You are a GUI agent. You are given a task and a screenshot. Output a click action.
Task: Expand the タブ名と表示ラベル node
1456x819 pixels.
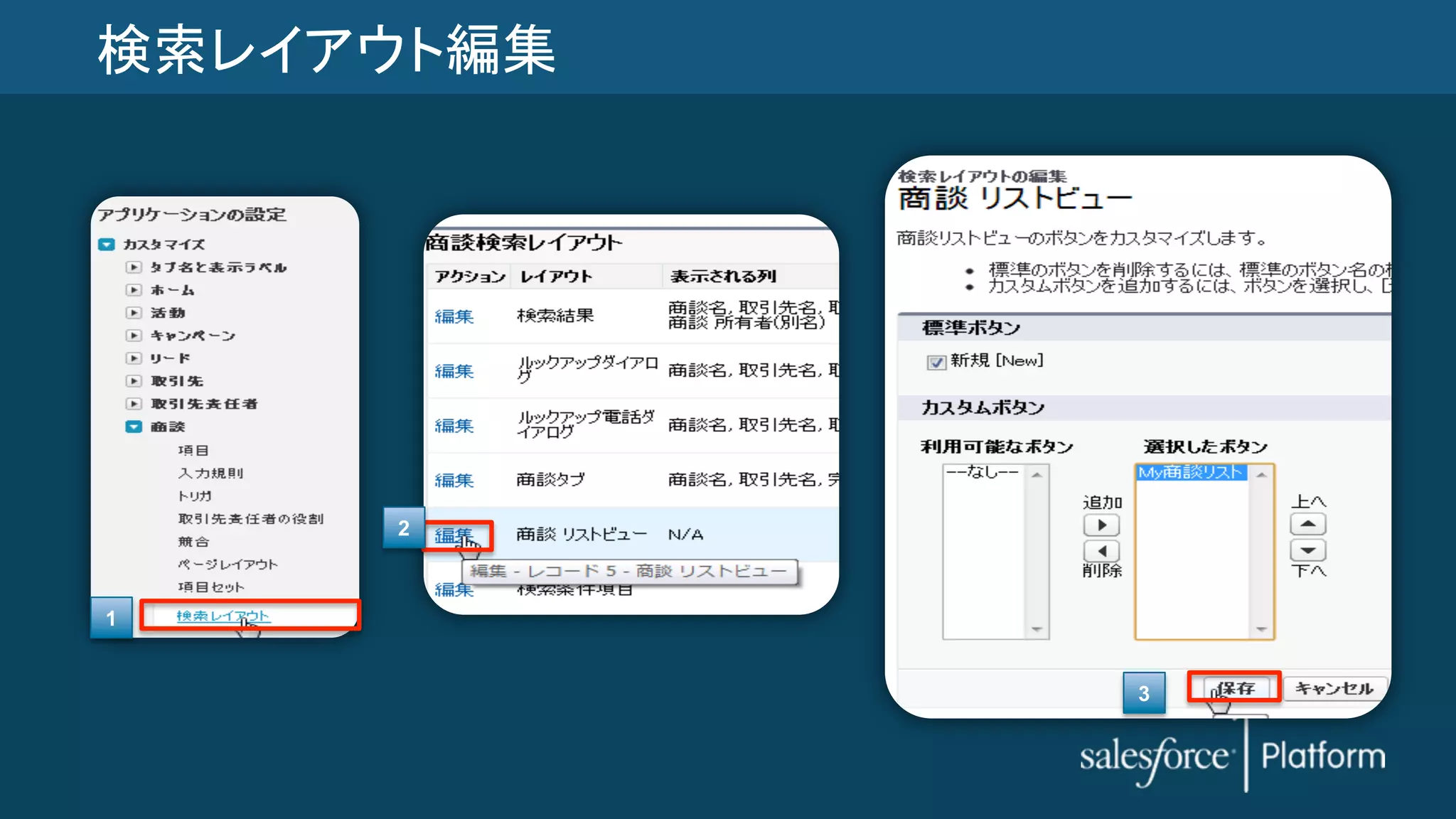134,267
